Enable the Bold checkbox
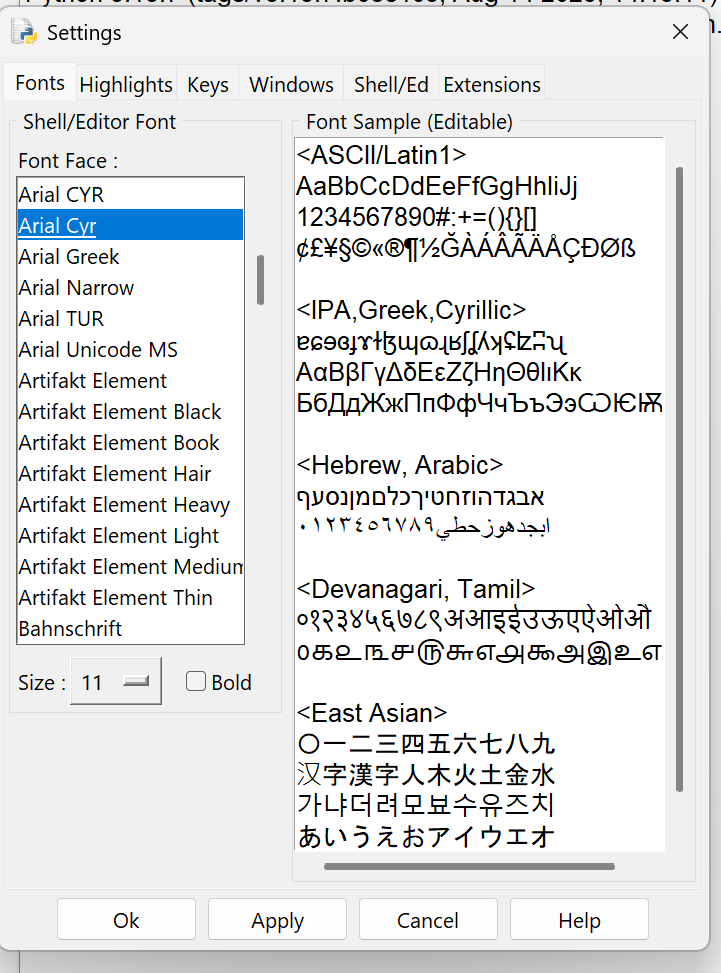The image size is (721, 973). tap(196, 682)
